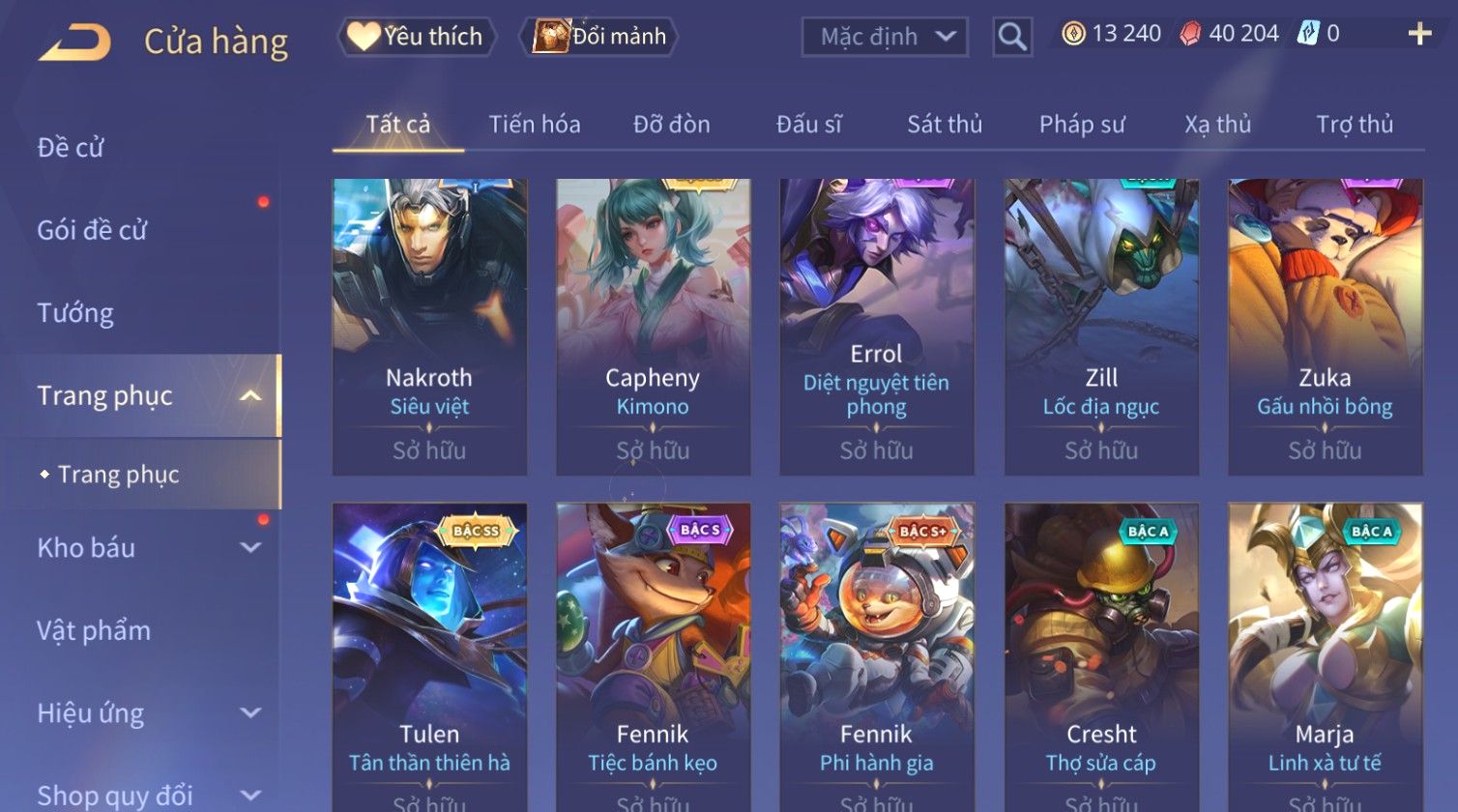Click the red ruby currency icon
Image resolution: width=1458 pixels, height=812 pixels.
pos(1190,34)
